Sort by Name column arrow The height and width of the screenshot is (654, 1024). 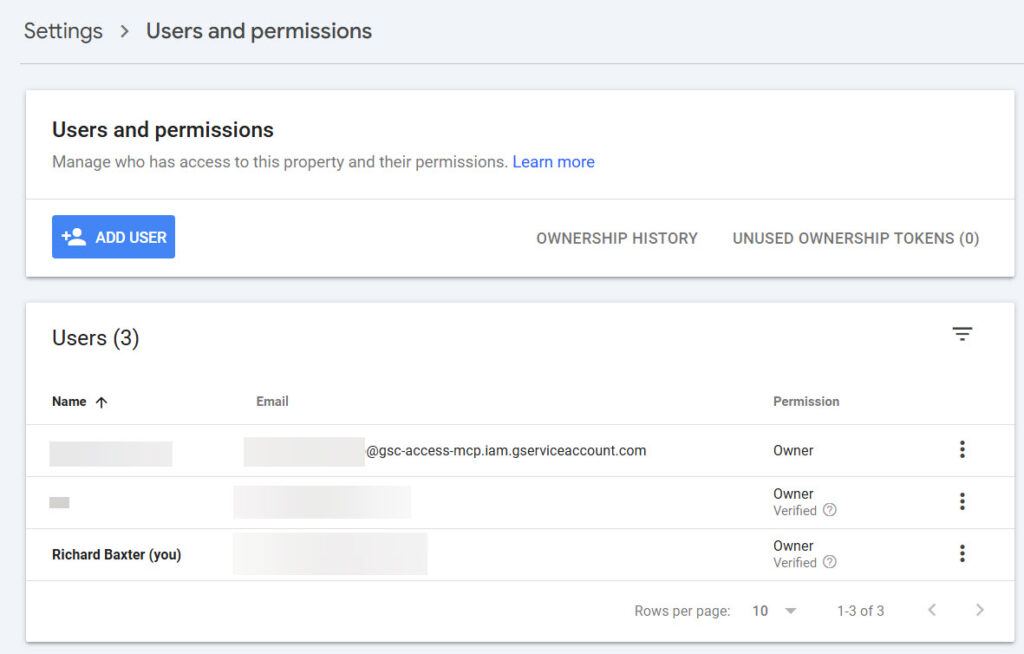pos(101,402)
